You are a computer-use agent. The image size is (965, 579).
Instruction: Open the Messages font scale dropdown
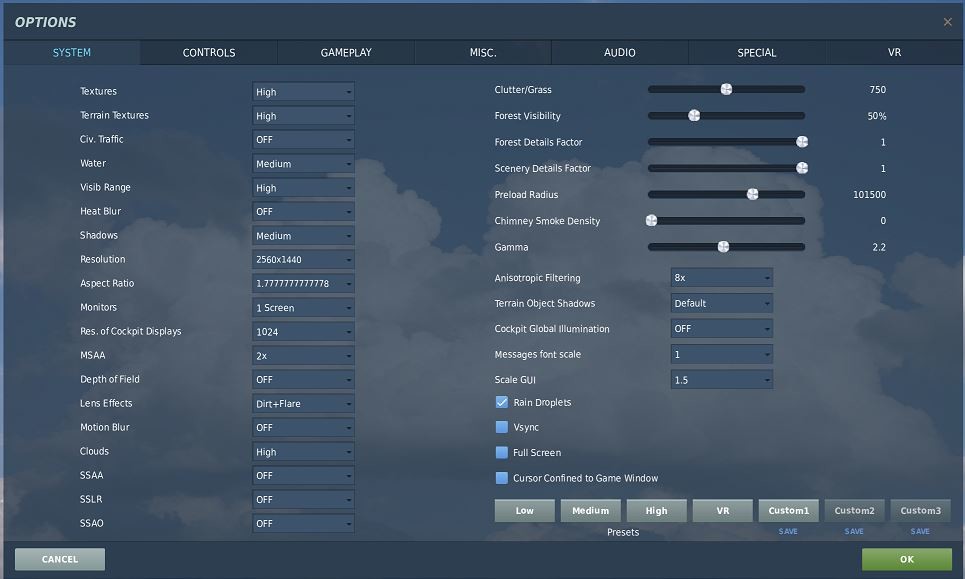[721, 354]
